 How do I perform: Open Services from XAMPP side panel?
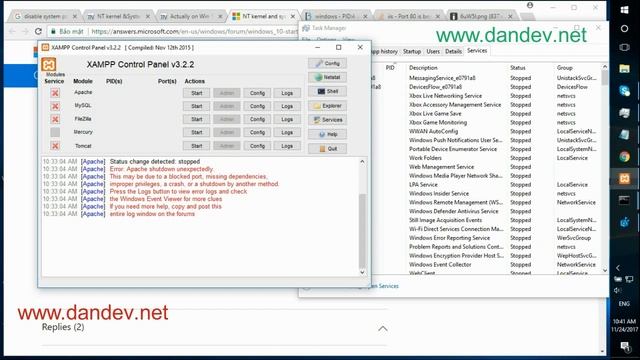pos(327,120)
